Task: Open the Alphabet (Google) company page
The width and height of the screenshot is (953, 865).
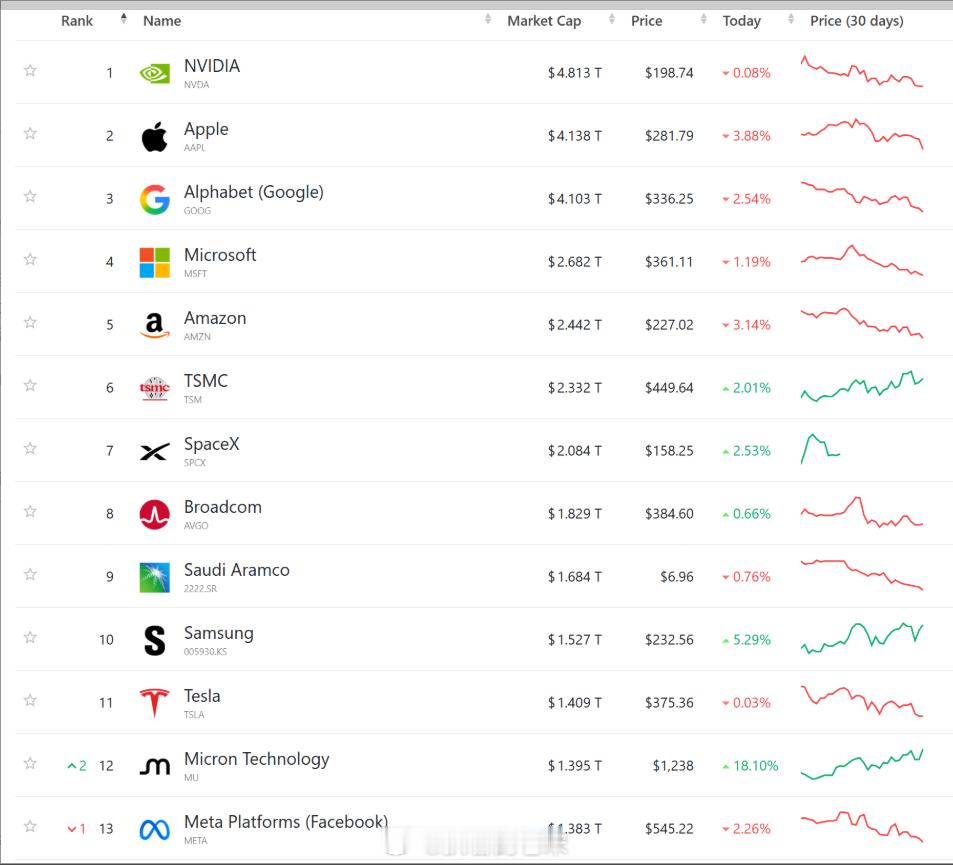Action: (253, 192)
